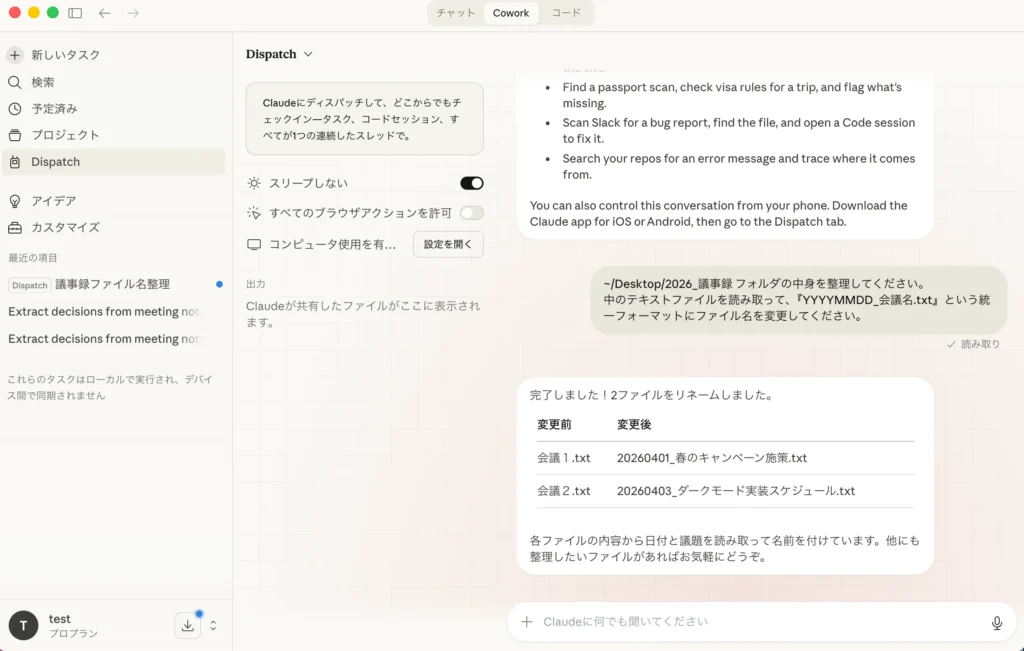The height and width of the screenshot is (651, 1024).
Task: Start a 新しいタスク from sidebar
Action: 65,55
